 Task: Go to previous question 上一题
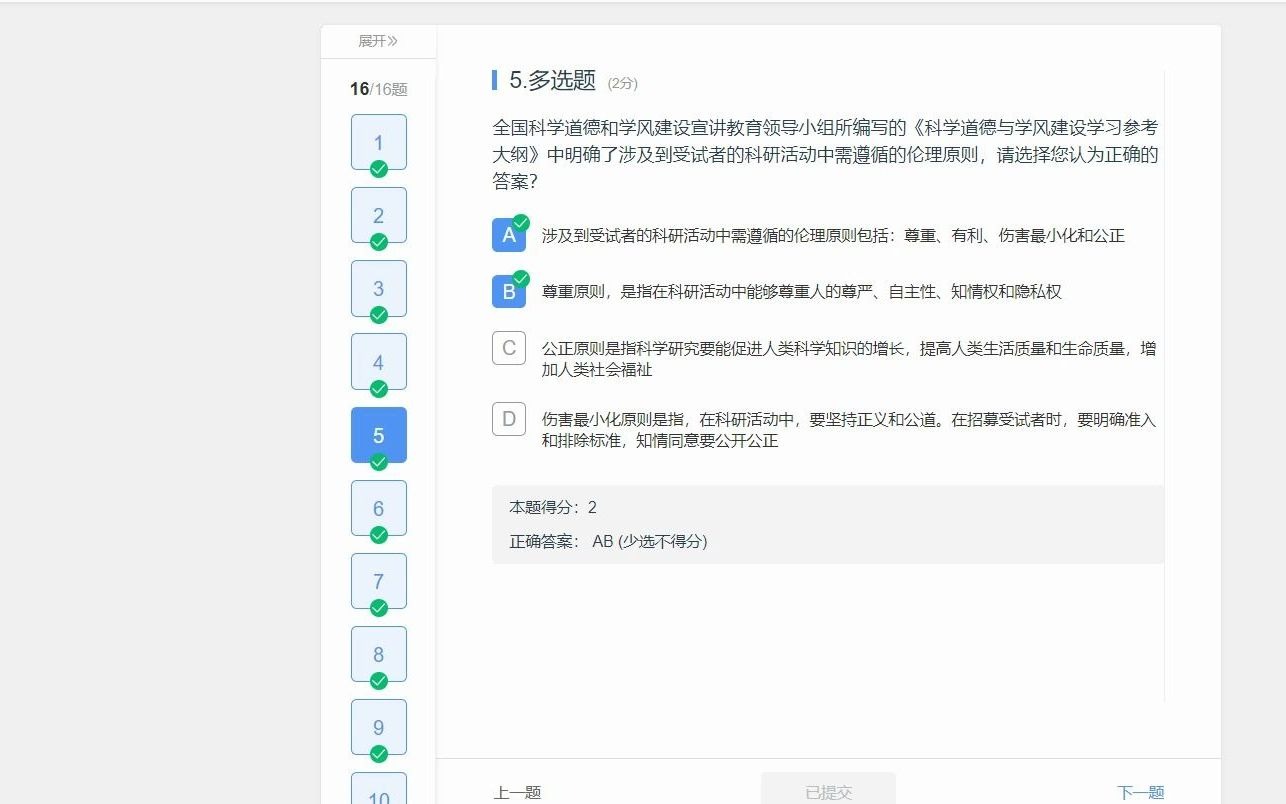pyautogui.click(x=517, y=792)
